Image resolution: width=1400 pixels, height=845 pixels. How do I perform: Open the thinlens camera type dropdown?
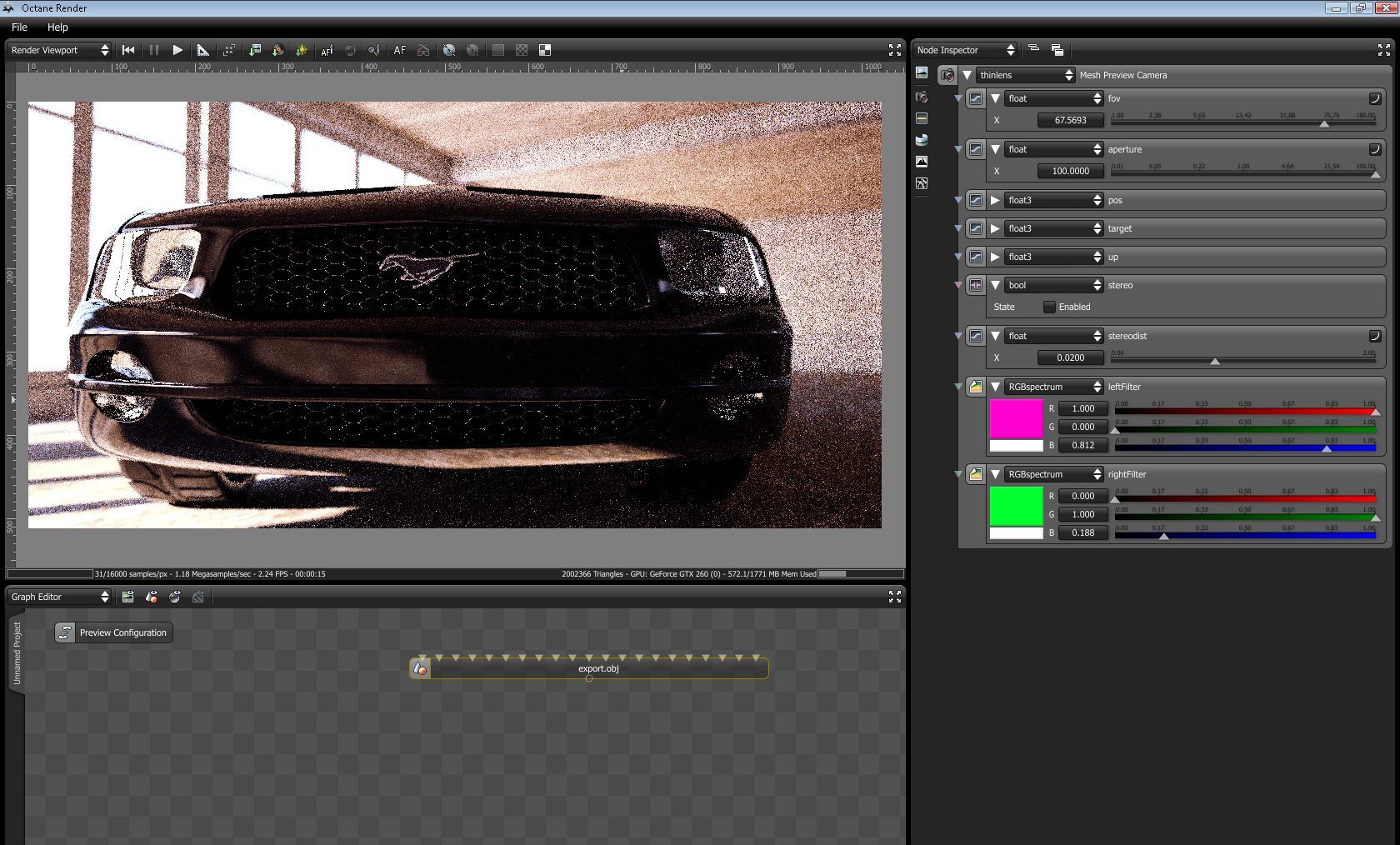pyautogui.click(x=1026, y=75)
